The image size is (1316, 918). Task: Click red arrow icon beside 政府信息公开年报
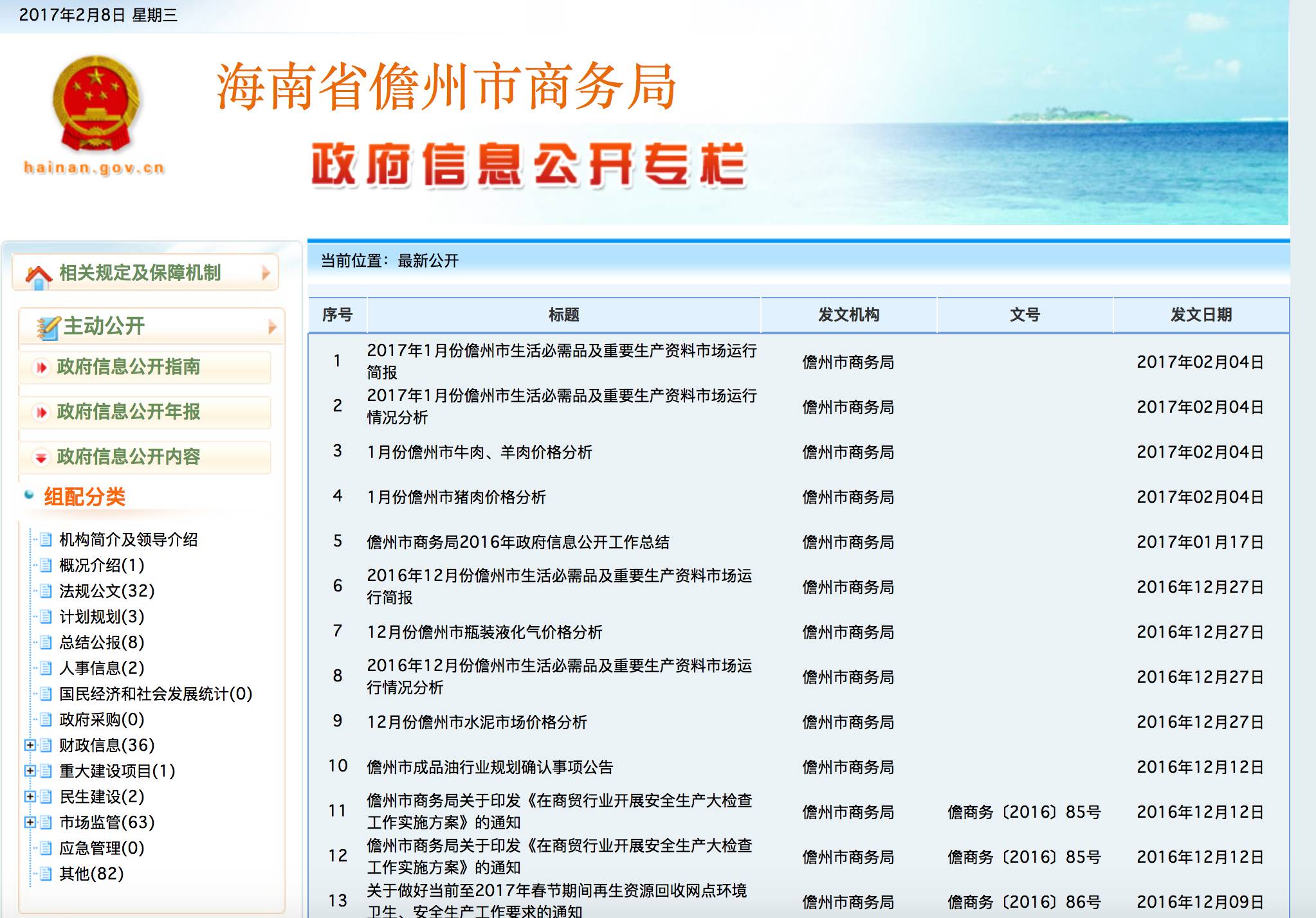(x=42, y=413)
